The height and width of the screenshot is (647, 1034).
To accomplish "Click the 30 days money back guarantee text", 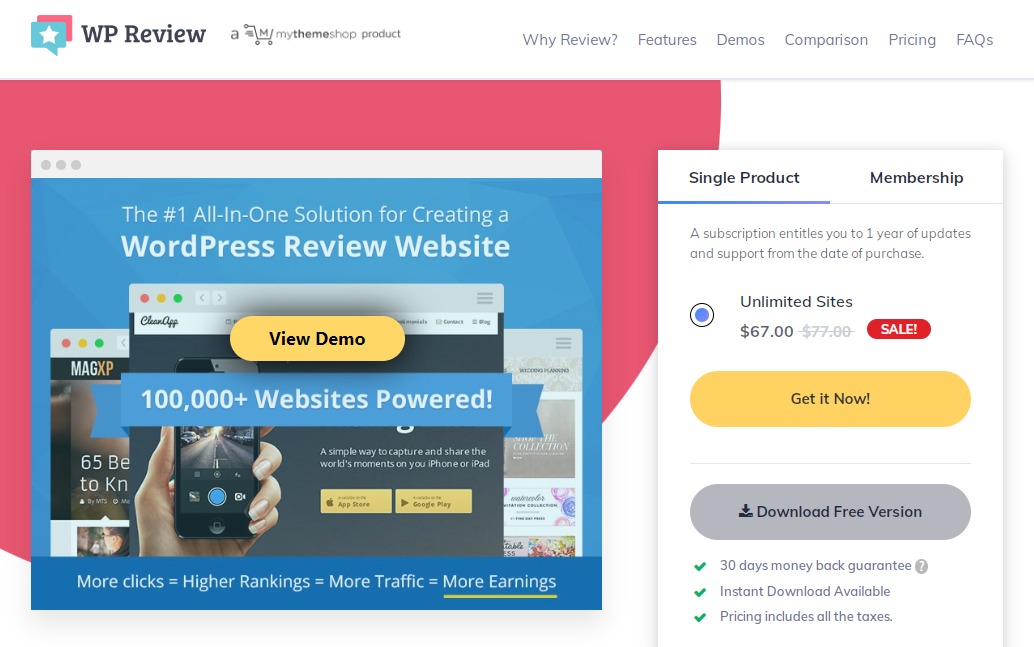I will point(815,565).
